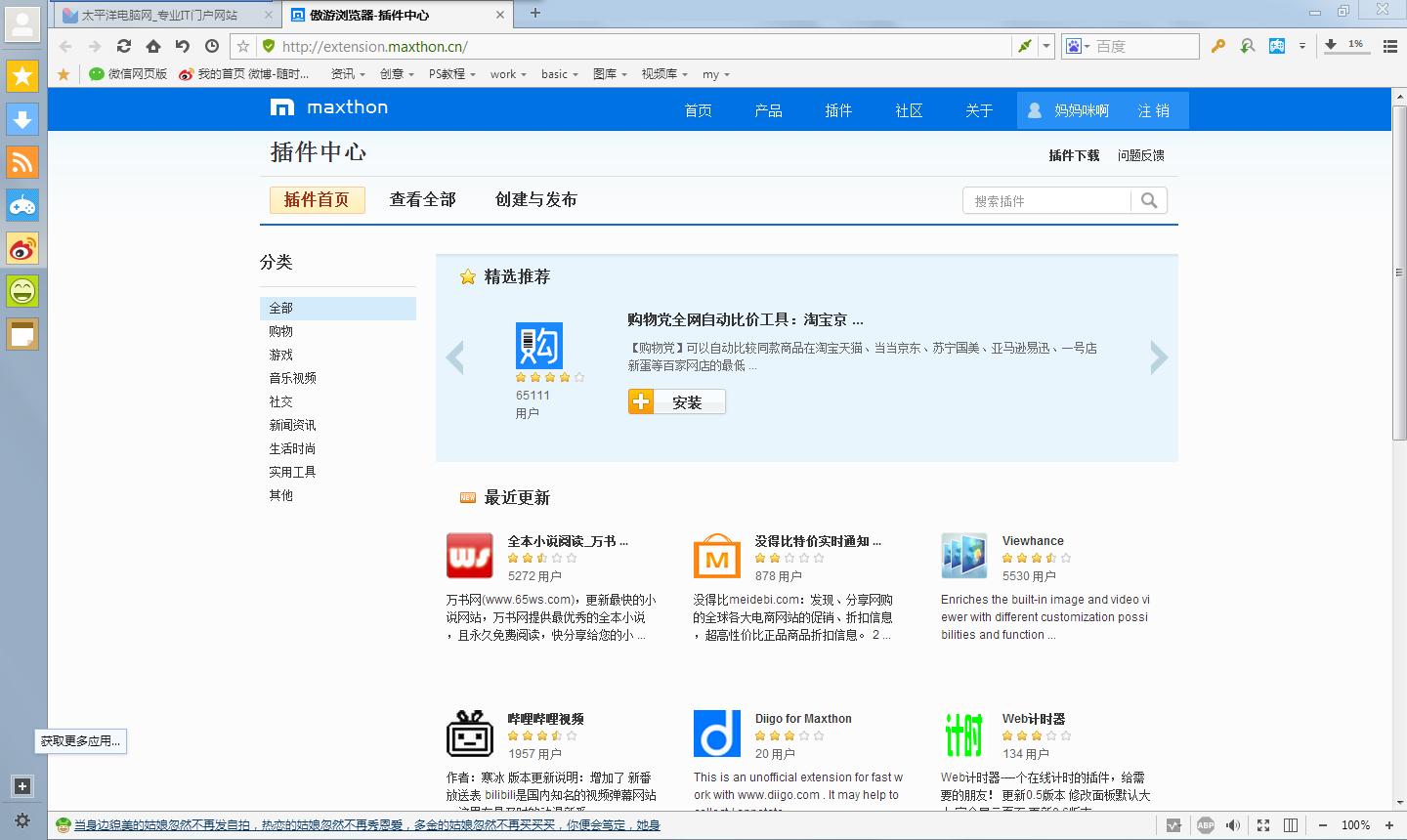Expand the 创意 bookmarks folder
The width and height of the screenshot is (1407, 840).
point(397,73)
